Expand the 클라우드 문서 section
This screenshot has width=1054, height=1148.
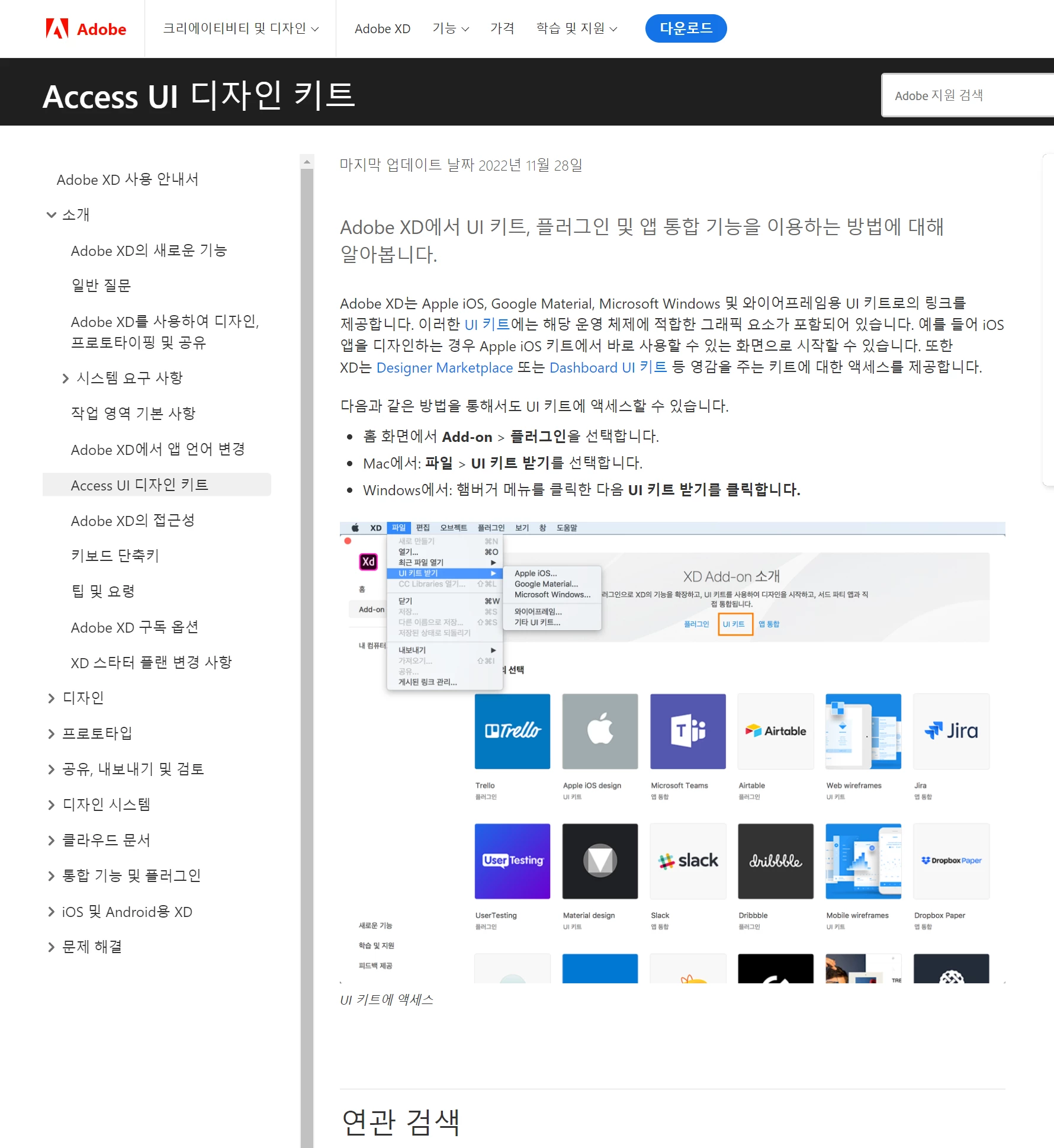click(x=98, y=841)
